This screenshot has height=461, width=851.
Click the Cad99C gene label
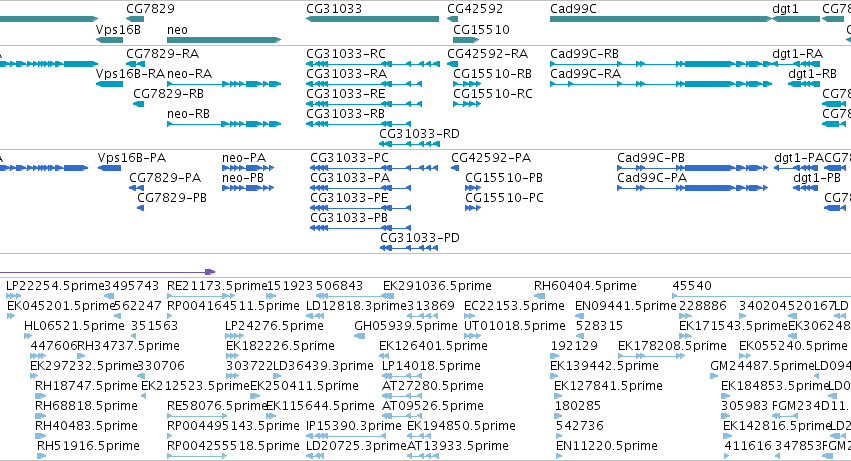(573, 9)
